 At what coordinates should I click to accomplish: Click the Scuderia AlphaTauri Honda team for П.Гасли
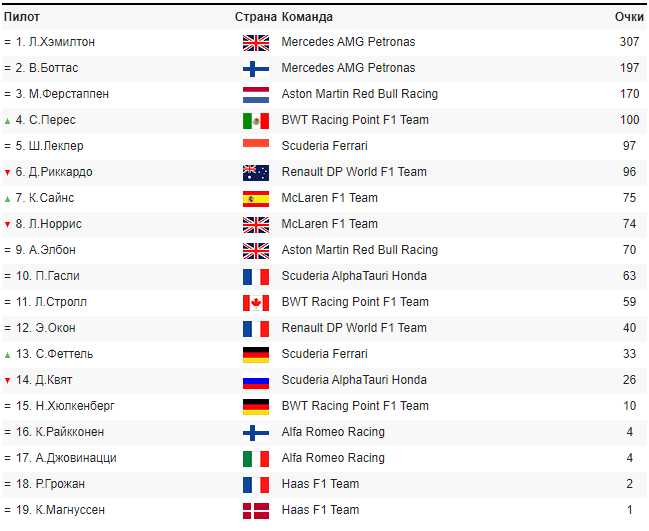(x=354, y=276)
